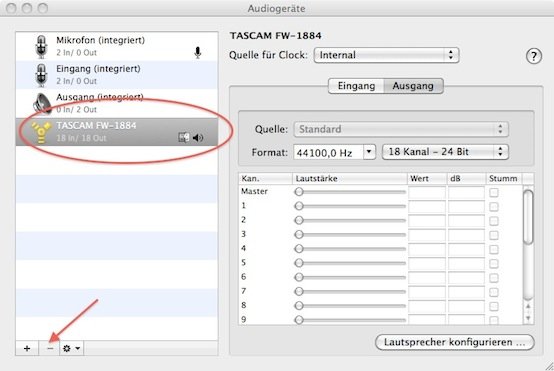Screen dimensions: 554x371
Task: Select Eingang (integriert) device
Action: [x=117, y=75]
